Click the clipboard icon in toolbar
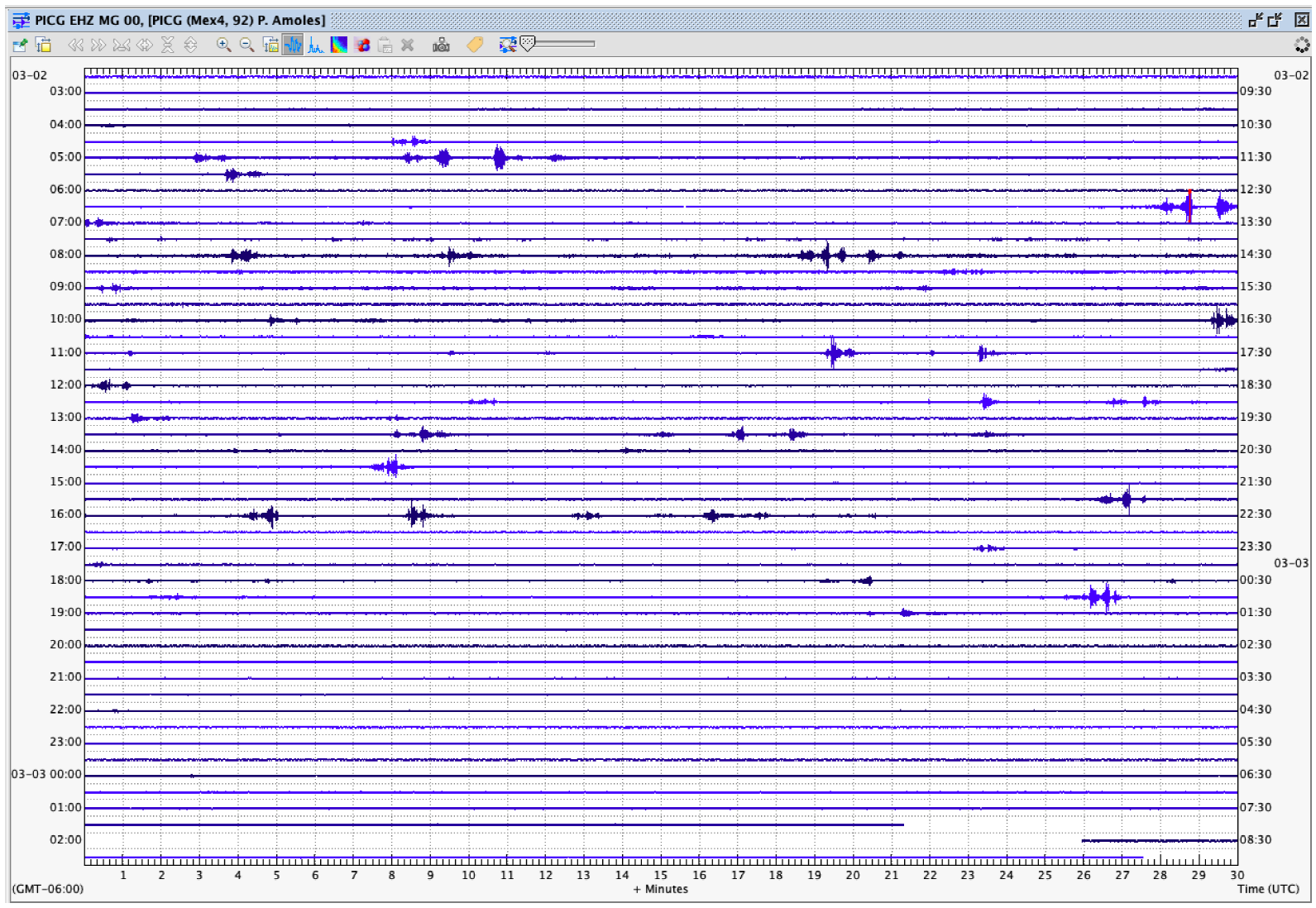The width and height of the screenshot is (1316, 908). coord(385,45)
